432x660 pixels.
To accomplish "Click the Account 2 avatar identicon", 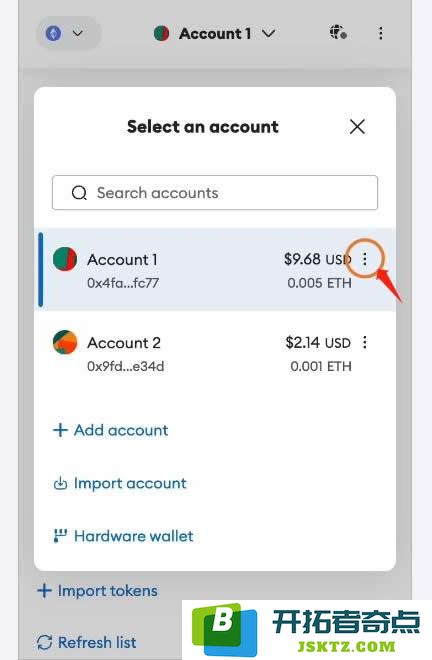I will [x=65, y=342].
